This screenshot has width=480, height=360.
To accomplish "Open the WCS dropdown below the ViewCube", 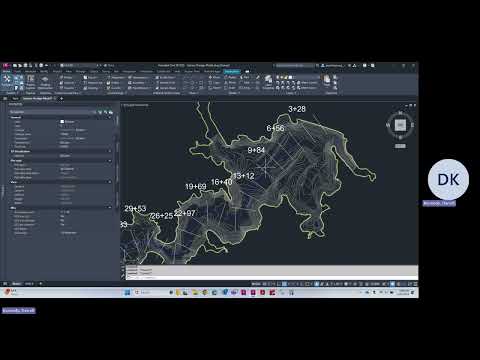I will [400, 146].
